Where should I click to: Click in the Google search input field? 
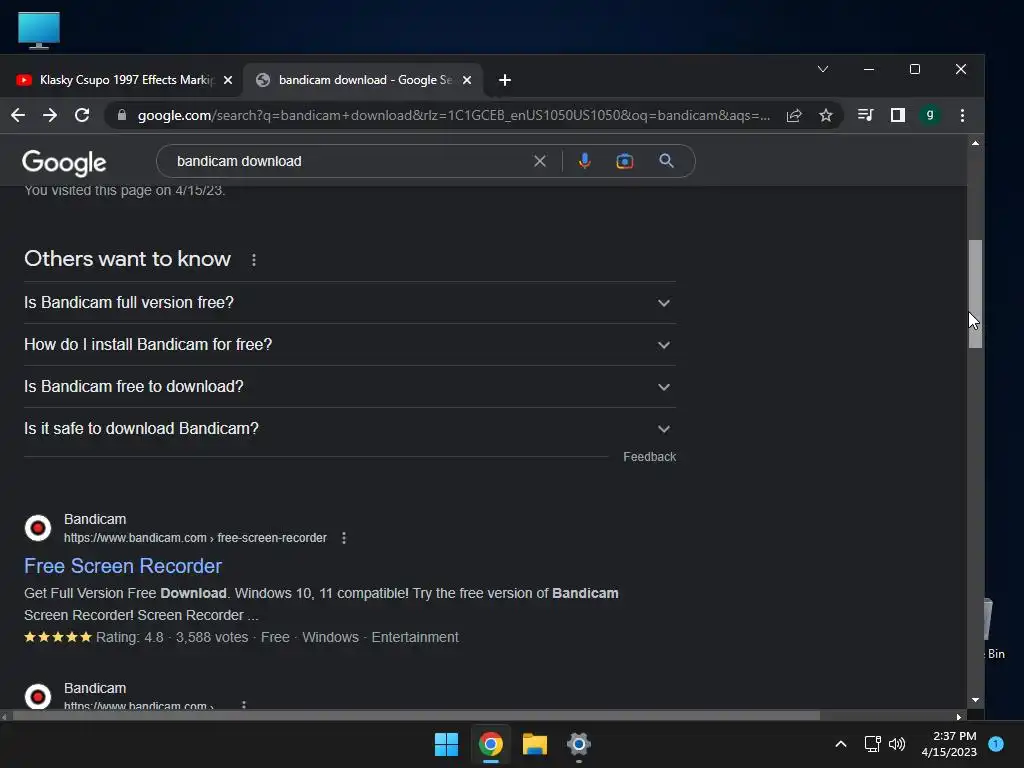pyautogui.click(x=349, y=161)
